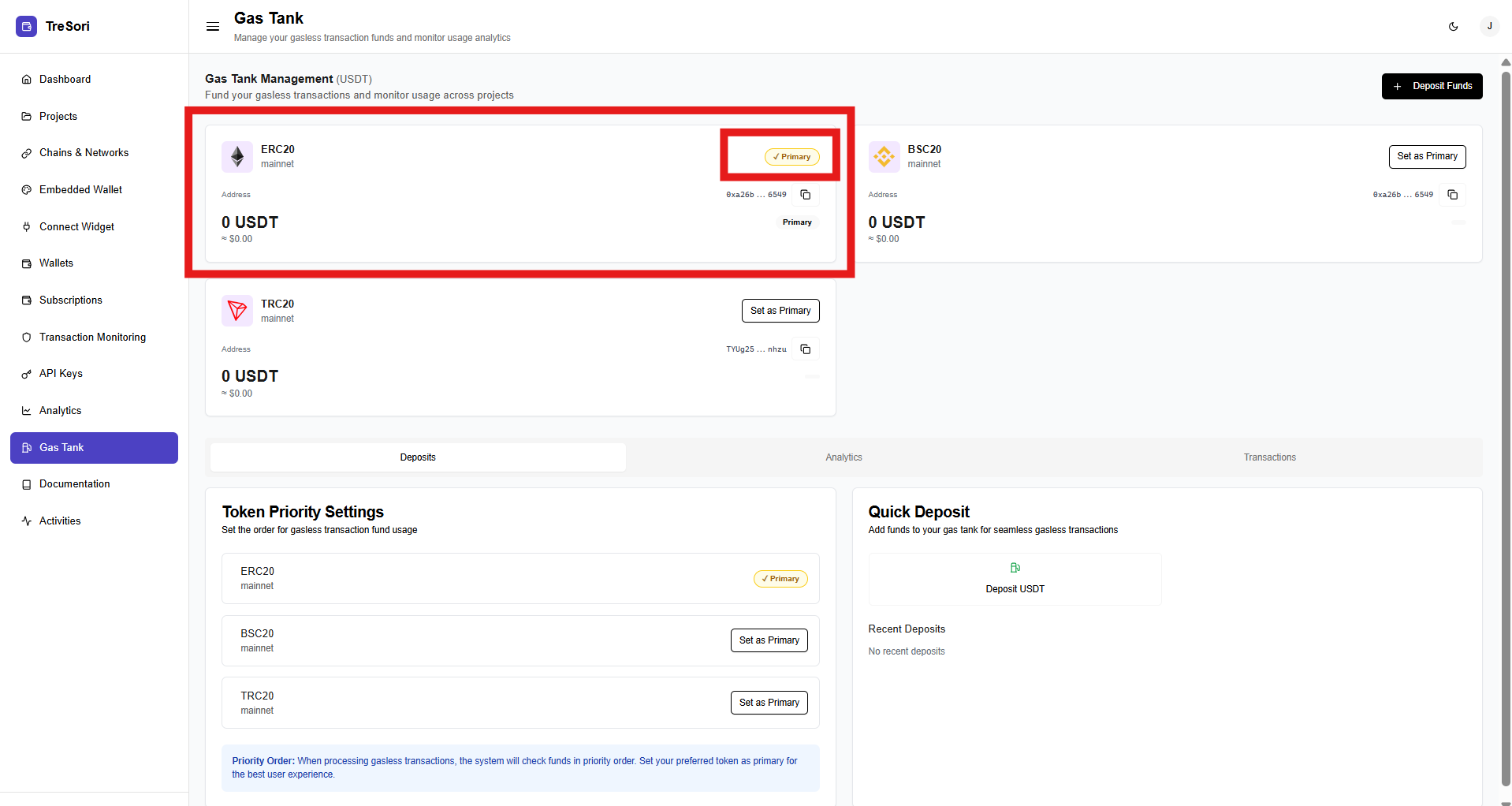Open Embedded Wallet in sidebar

coord(80,190)
